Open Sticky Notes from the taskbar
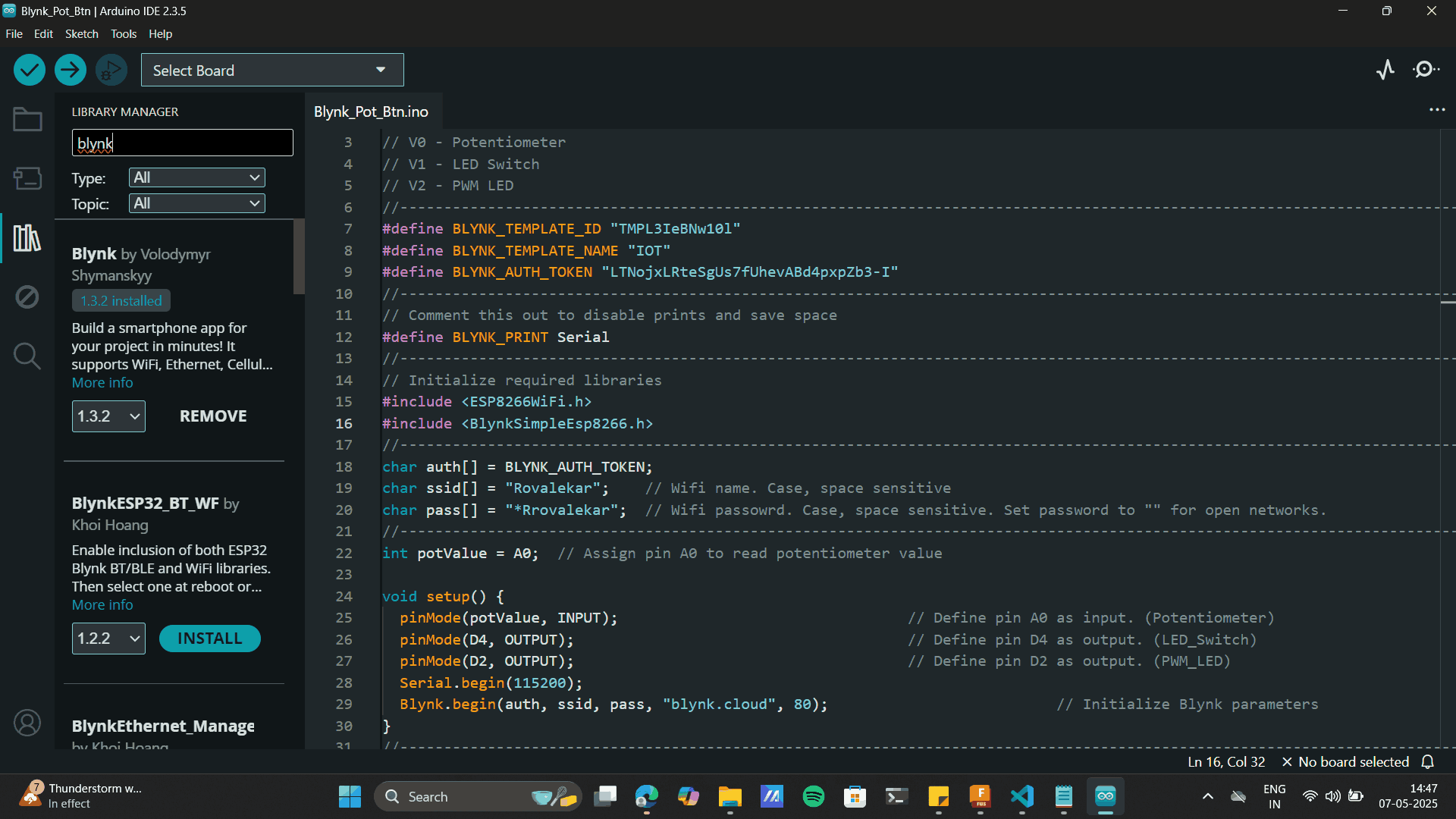Screen dimensions: 1456x819 pos(939,797)
